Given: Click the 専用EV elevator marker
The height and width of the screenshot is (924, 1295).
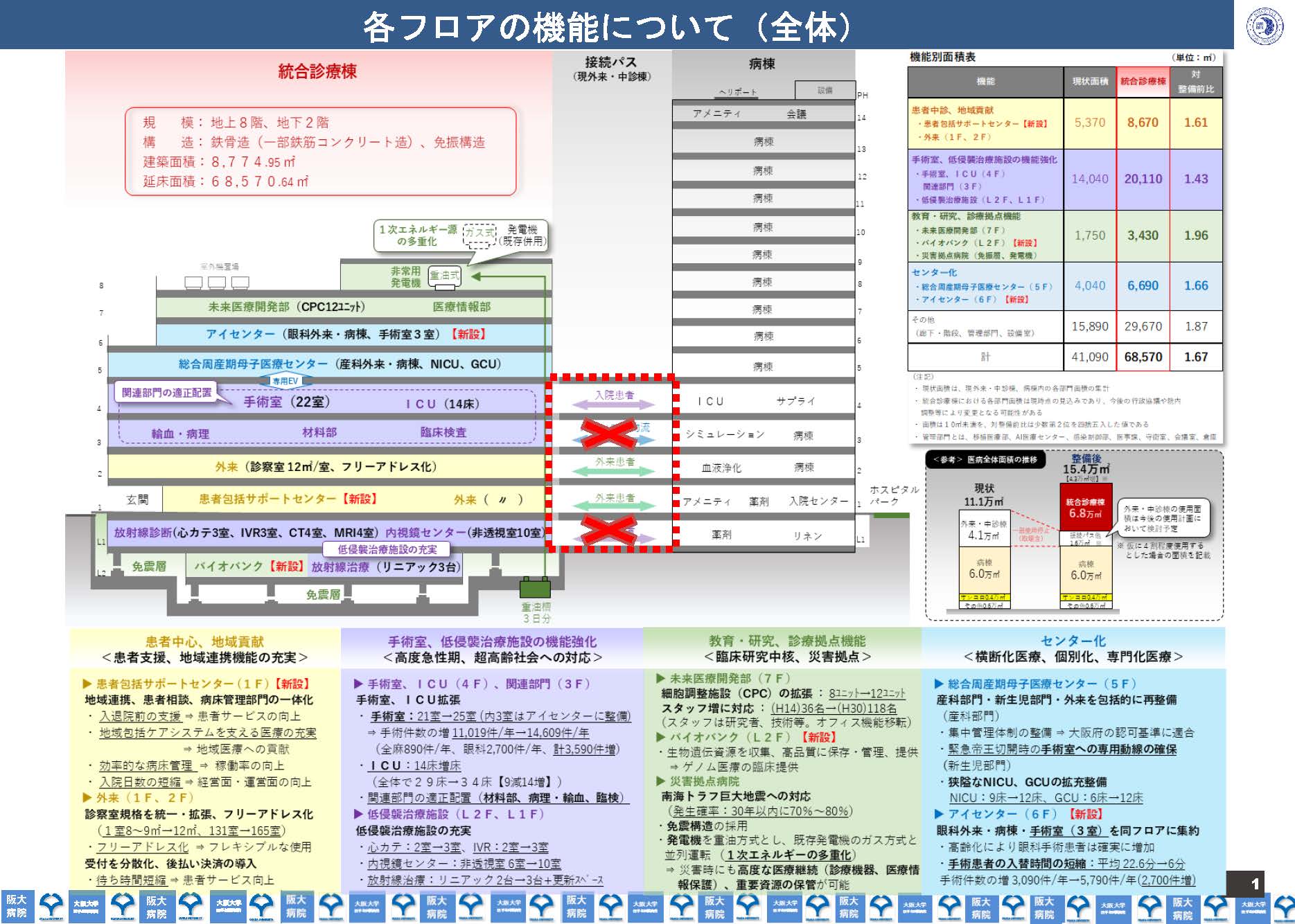Looking at the screenshot, I should [x=285, y=381].
